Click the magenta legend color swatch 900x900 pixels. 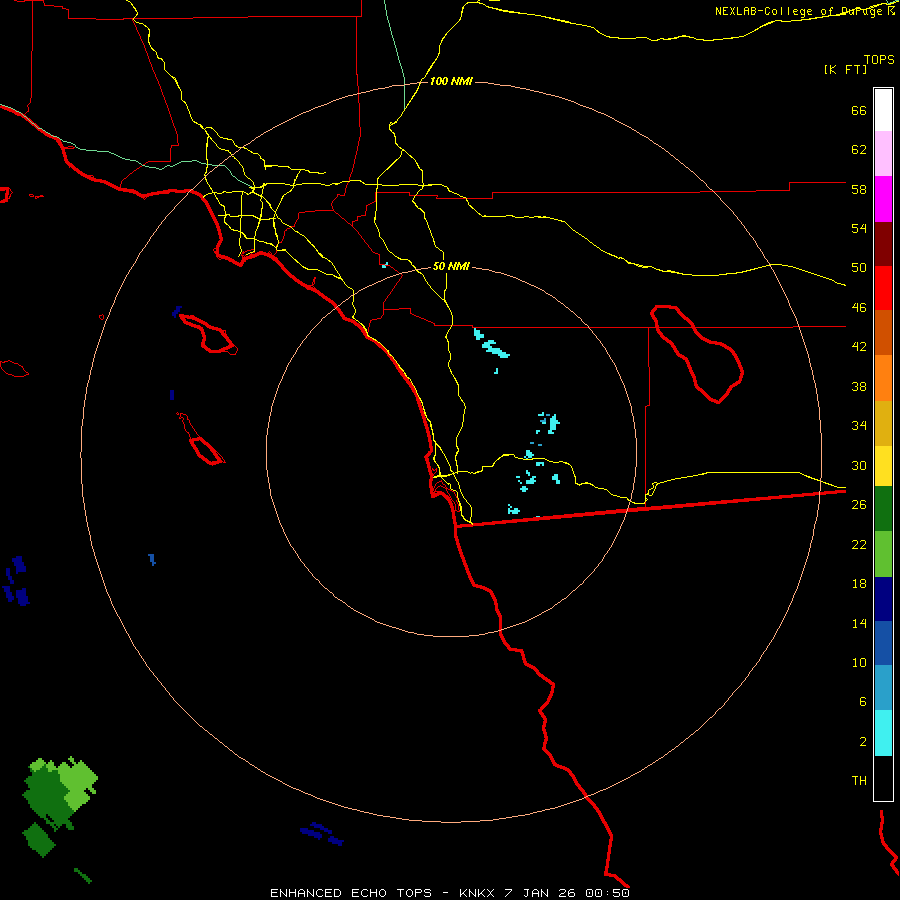click(883, 199)
